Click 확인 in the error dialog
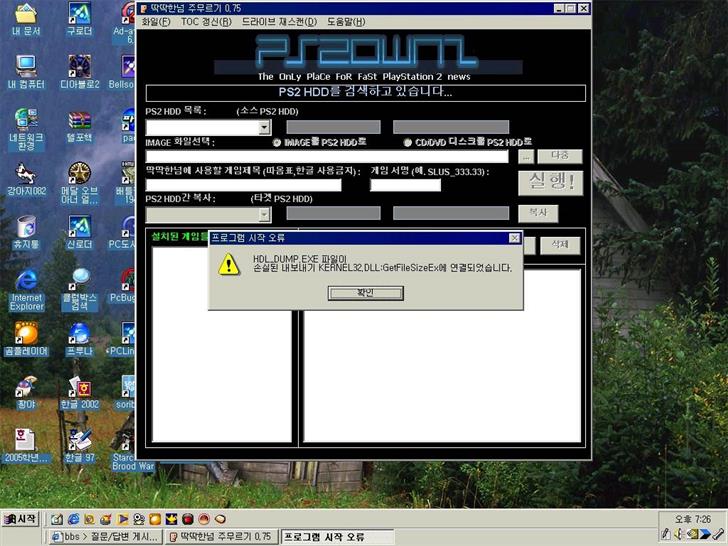The height and width of the screenshot is (546, 728). 365,292
